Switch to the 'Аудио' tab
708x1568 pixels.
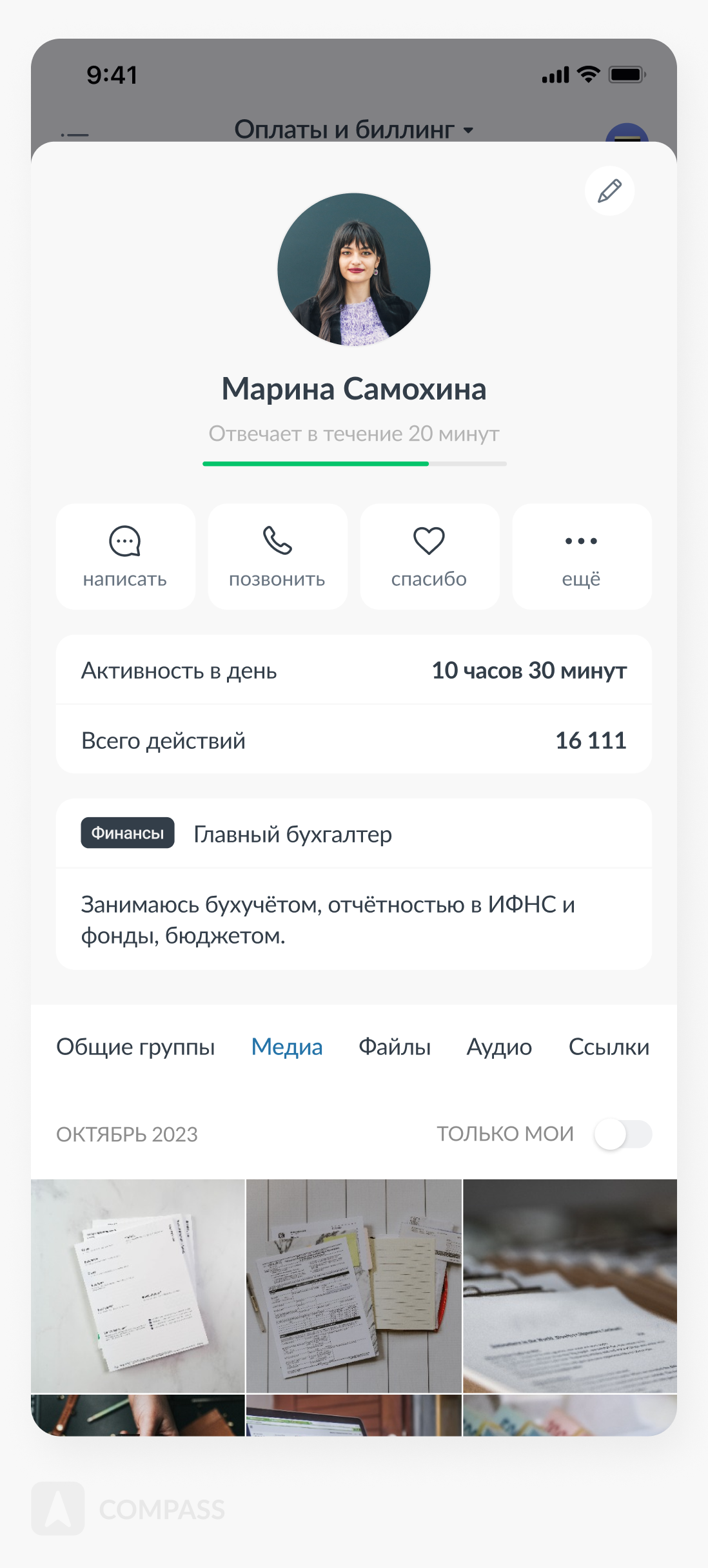coord(499,1047)
